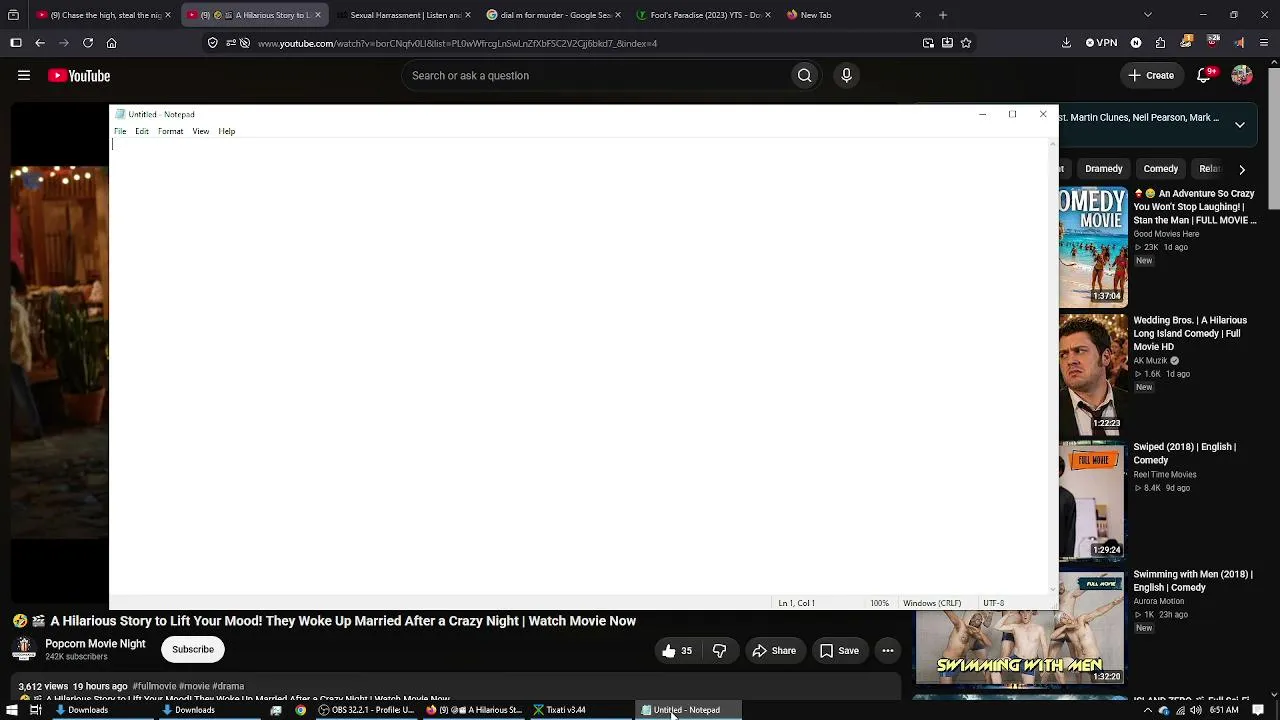Screen dimensions: 1280x720
Task: Switch to 'dial m for murder' Google tab
Action: coord(553,15)
